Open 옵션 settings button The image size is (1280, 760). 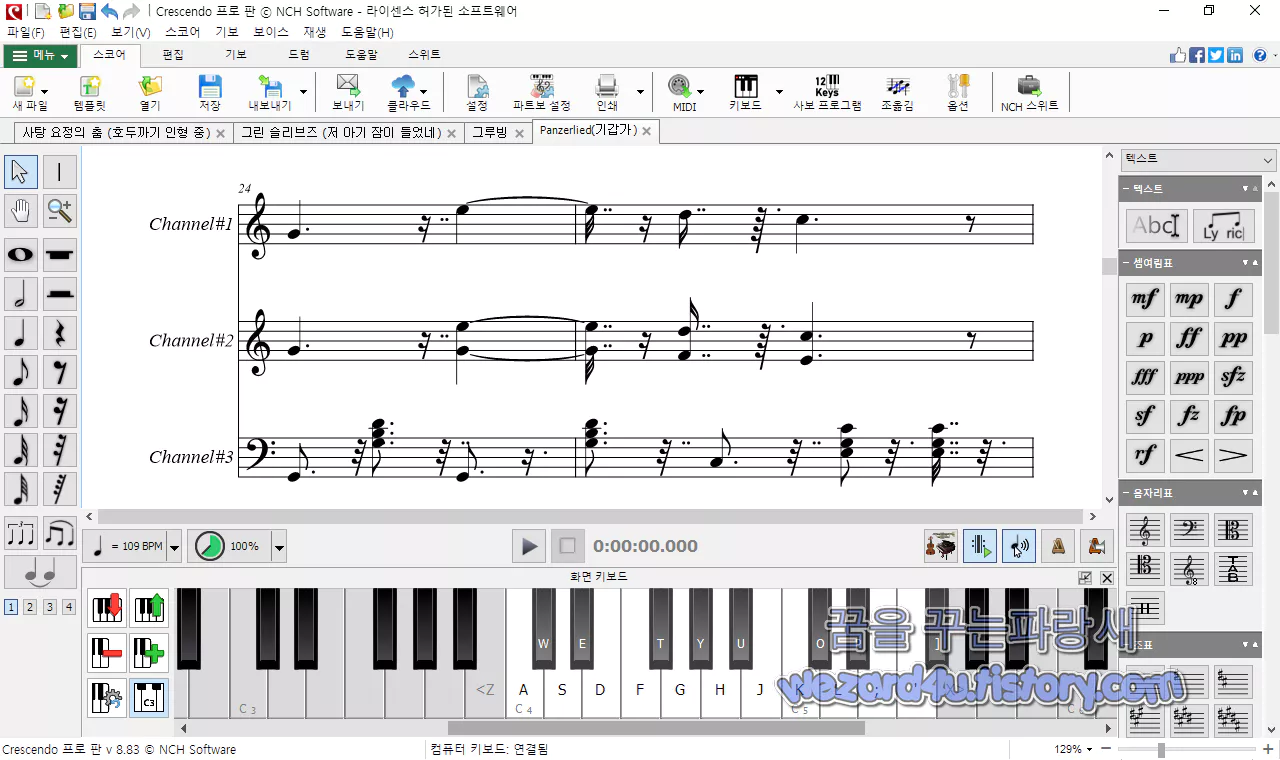pos(958,92)
